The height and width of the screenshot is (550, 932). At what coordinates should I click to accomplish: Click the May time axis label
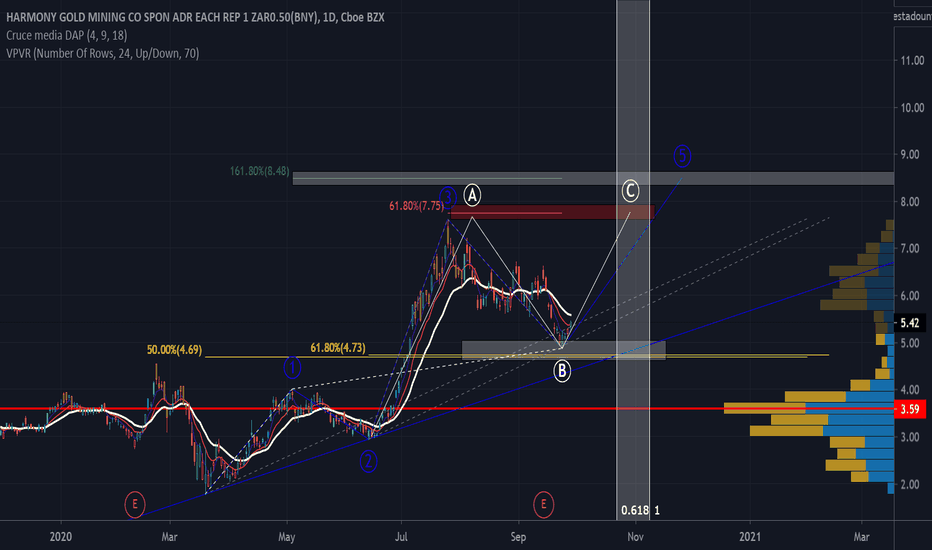[x=286, y=537]
